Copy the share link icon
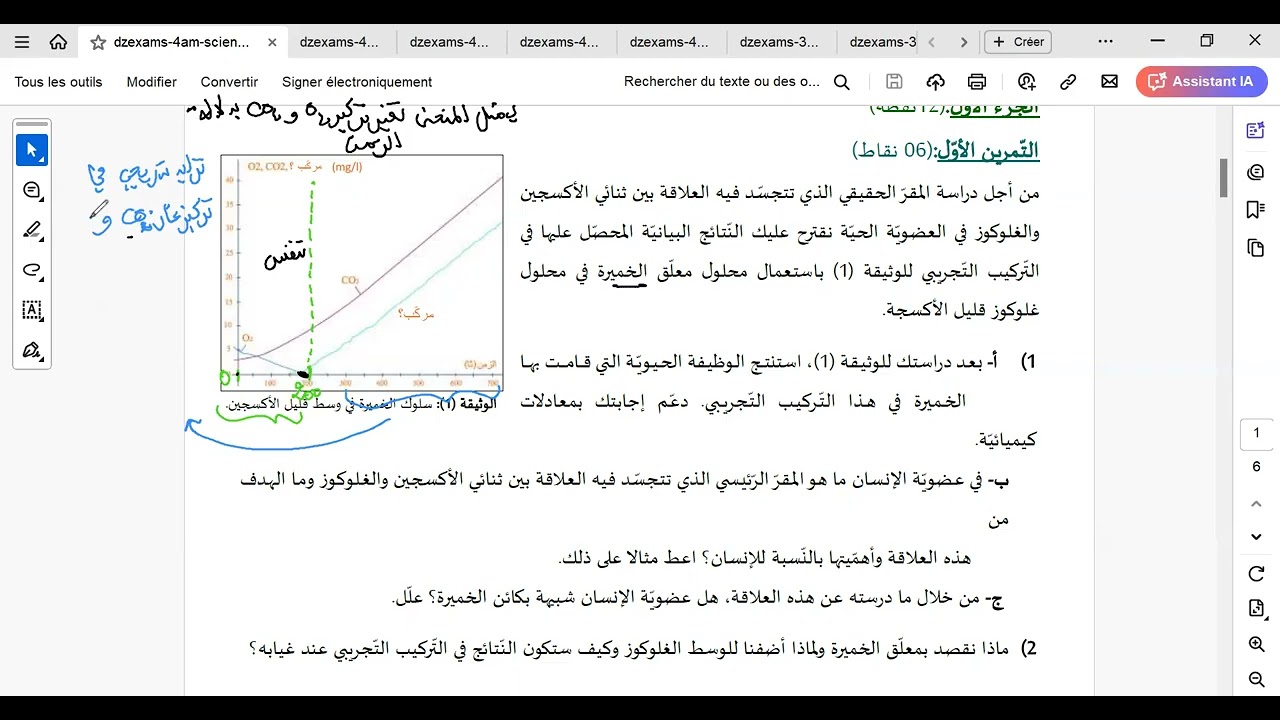 pos(1068,82)
